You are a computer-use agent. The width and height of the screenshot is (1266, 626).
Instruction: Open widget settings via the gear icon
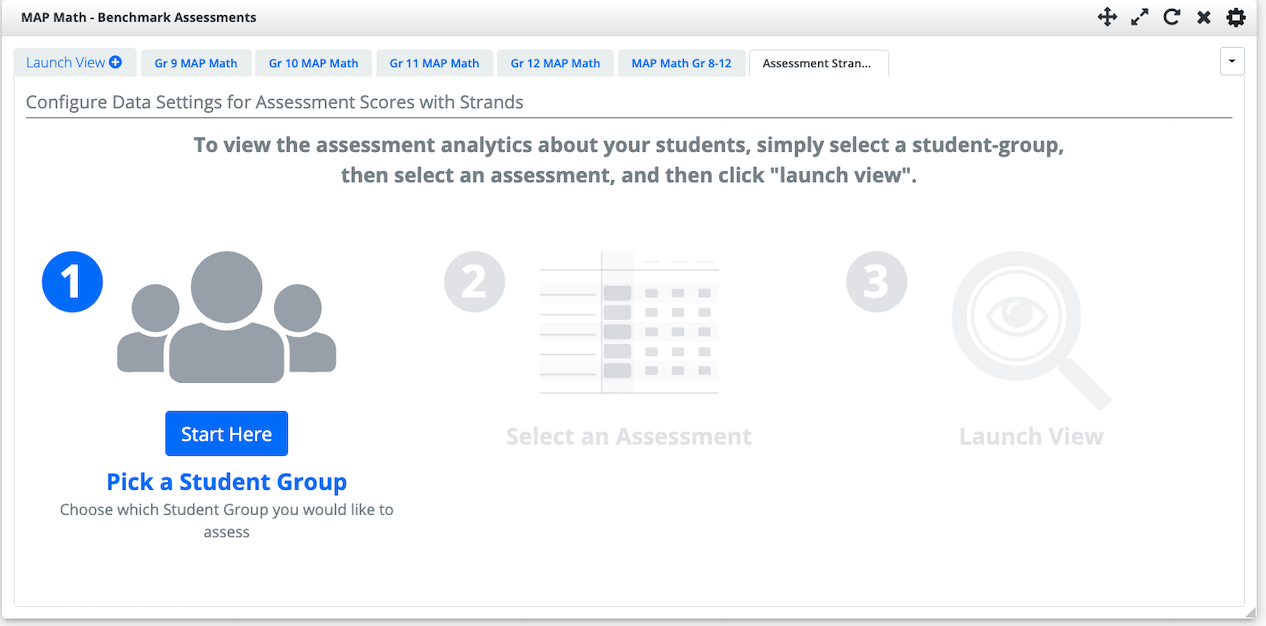click(x=1235, y=17)
